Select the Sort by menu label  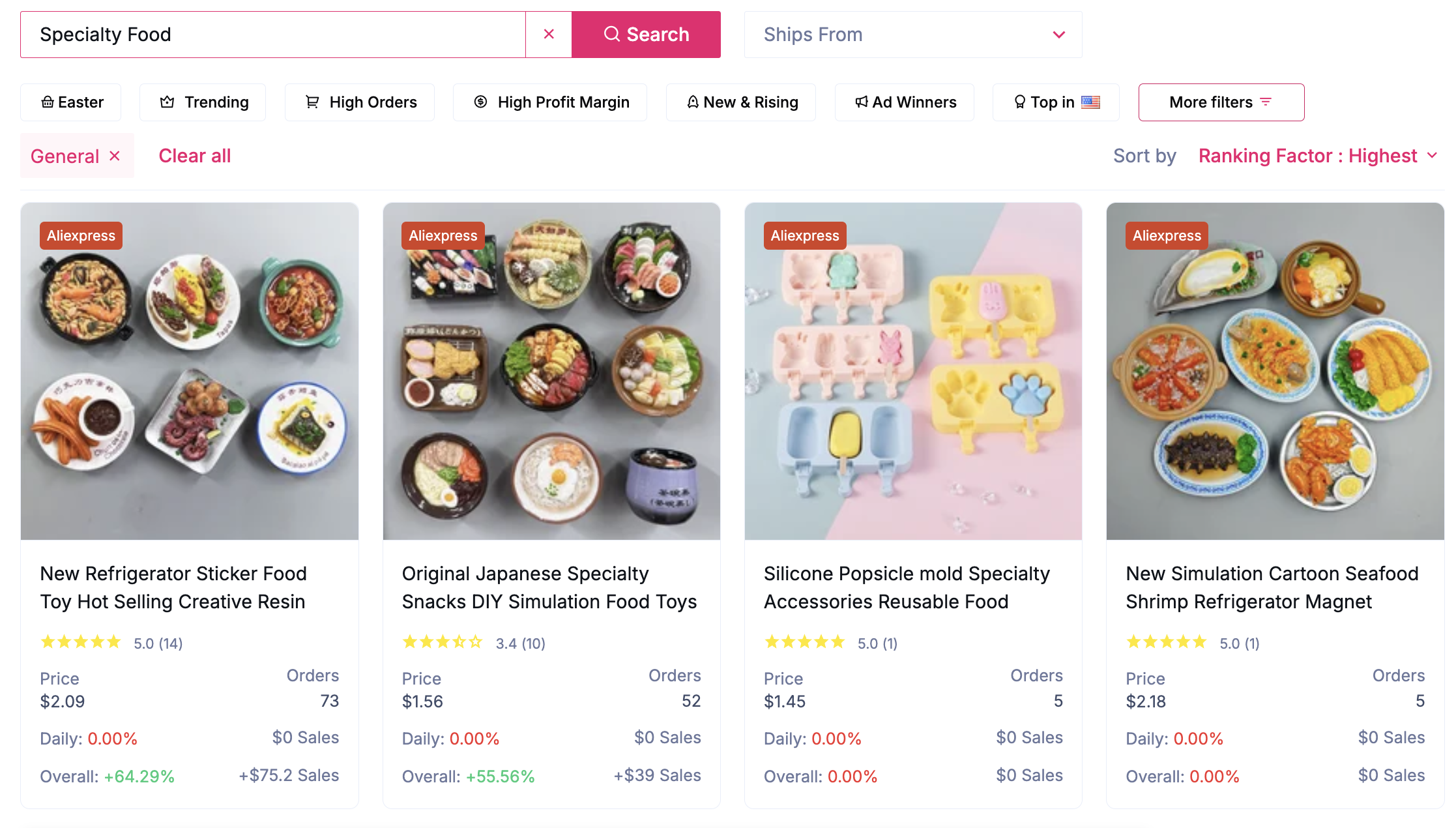click(x=1144, y=155)
